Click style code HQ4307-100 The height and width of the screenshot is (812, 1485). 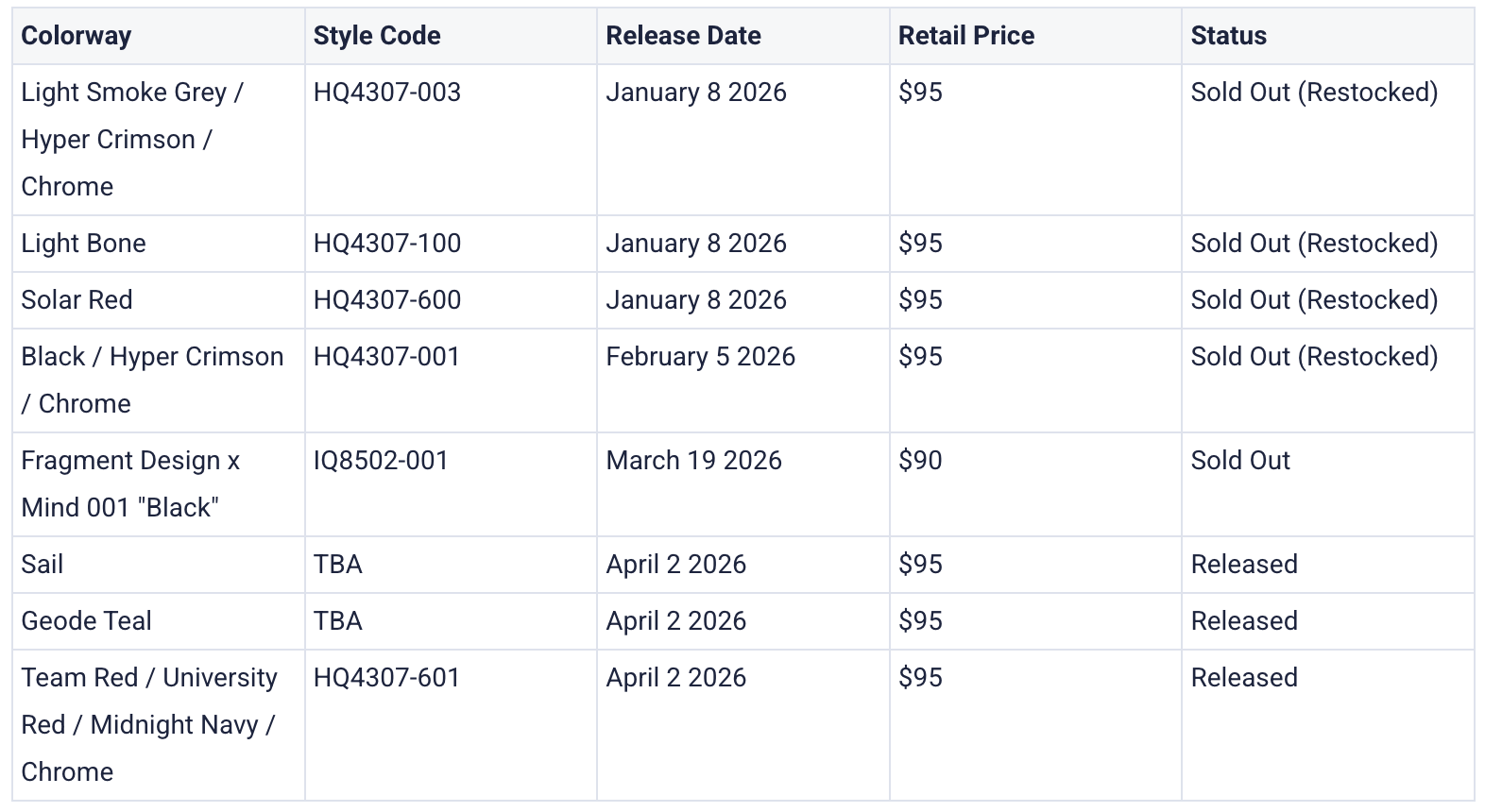387,244
